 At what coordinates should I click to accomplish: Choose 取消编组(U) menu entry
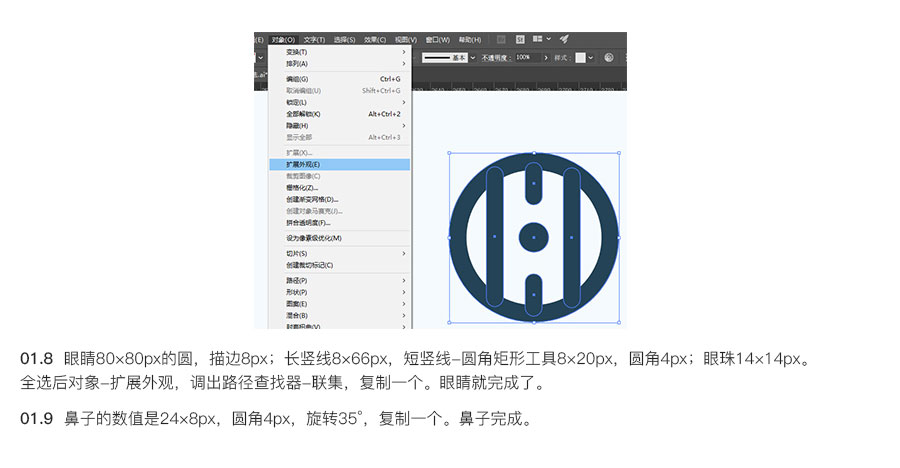point(339,90)
